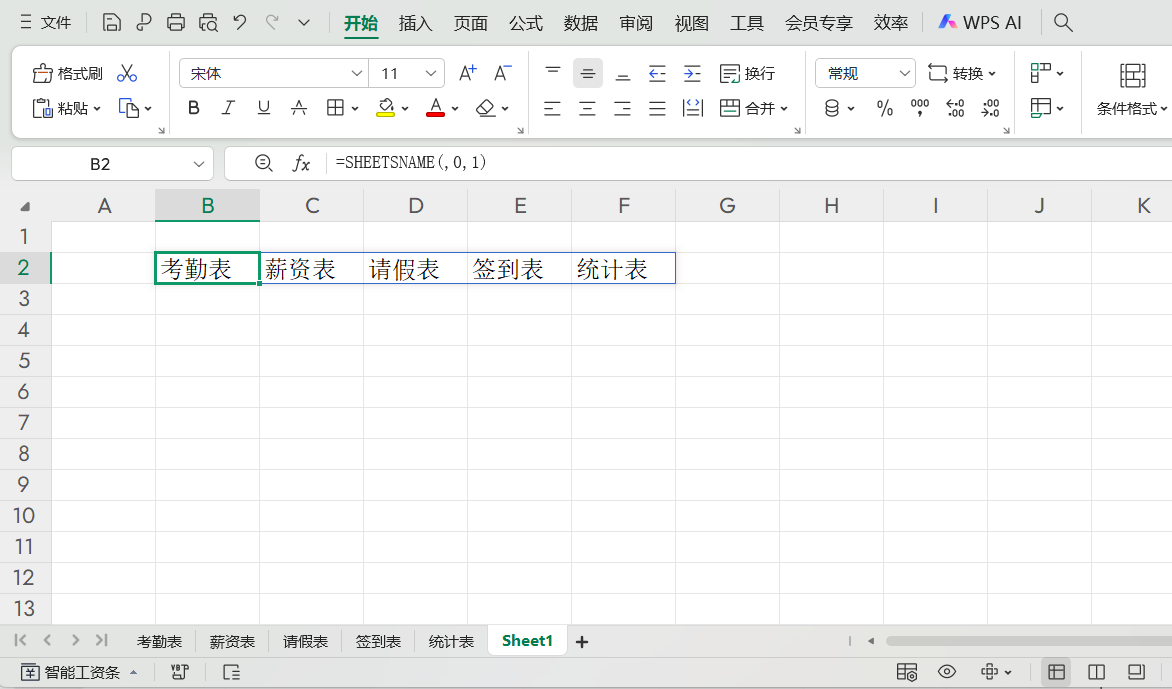Click the scissors cut icon
Screen dimensions: 1172x689
[126, 72]
